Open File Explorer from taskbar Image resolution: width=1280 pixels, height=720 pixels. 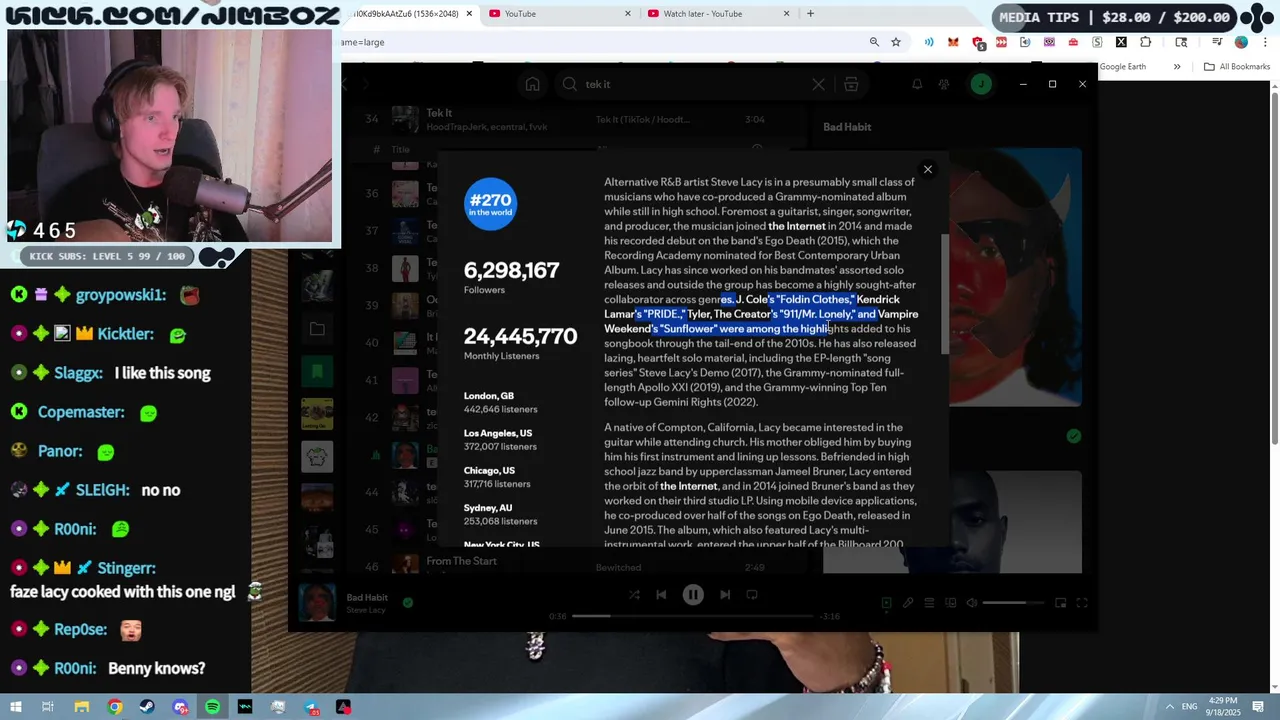coord(82,707)
